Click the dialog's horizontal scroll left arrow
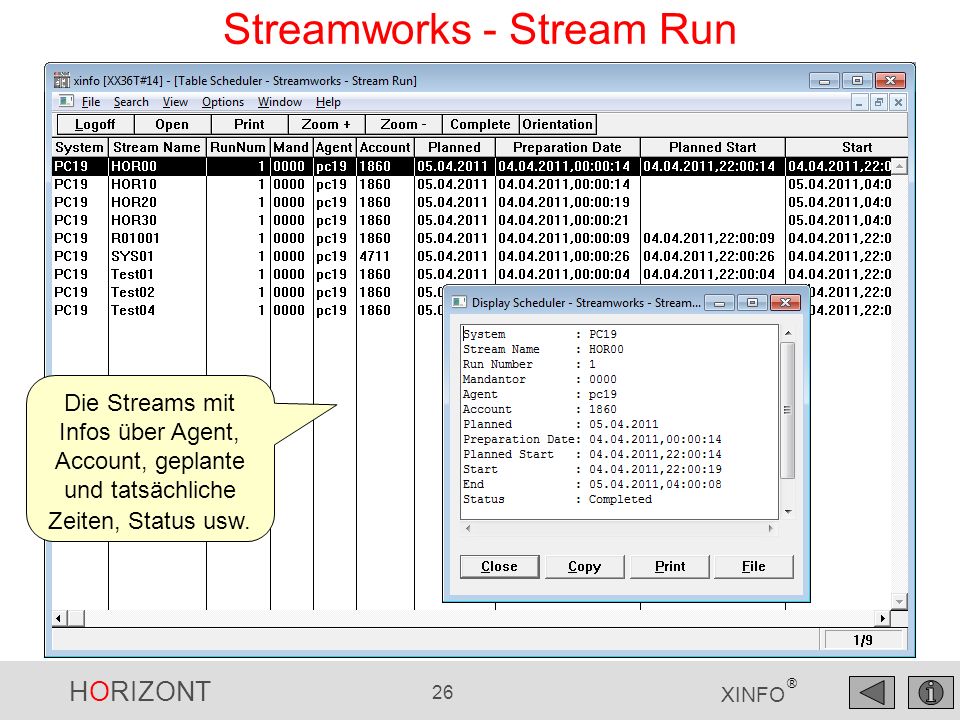 (x=468, y=528)
